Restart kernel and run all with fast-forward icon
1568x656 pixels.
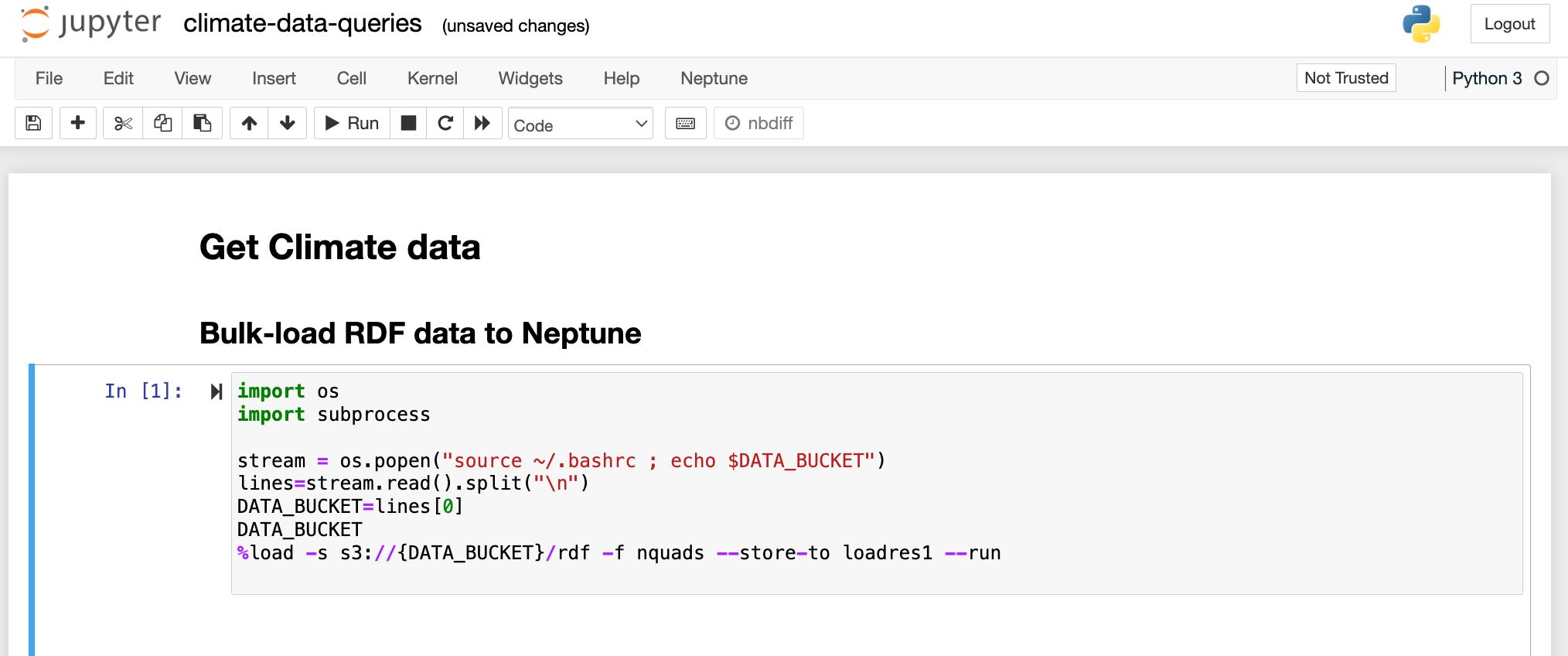coord(482,123)
